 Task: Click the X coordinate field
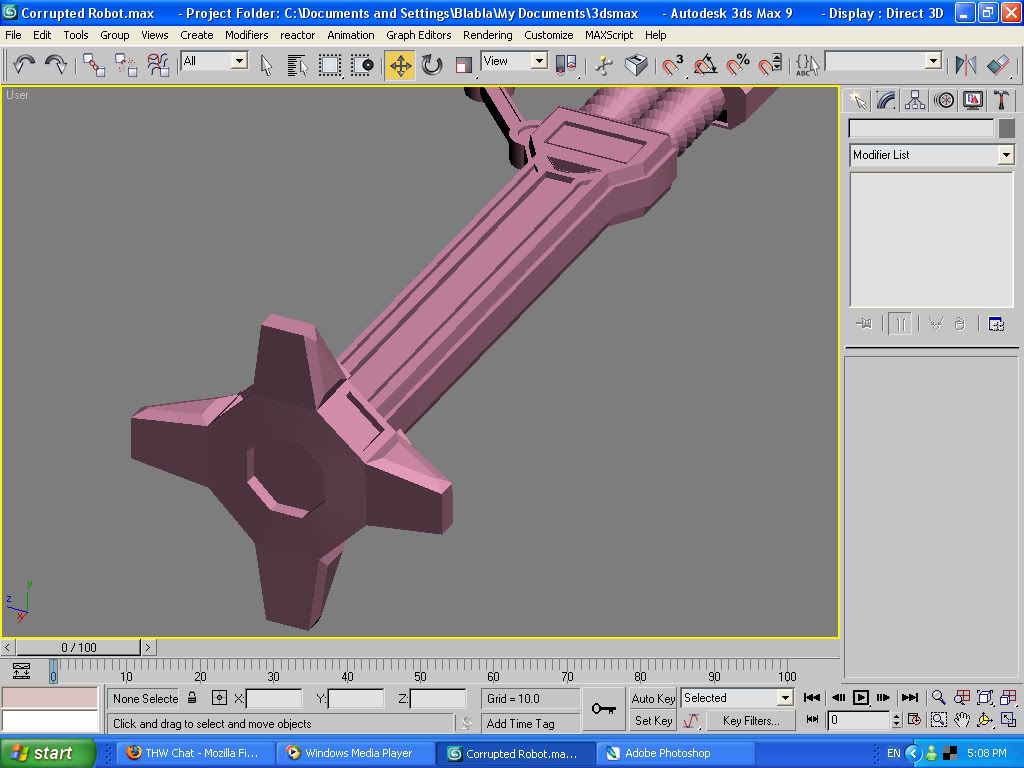pyautogui.click(x=274, y=698)
